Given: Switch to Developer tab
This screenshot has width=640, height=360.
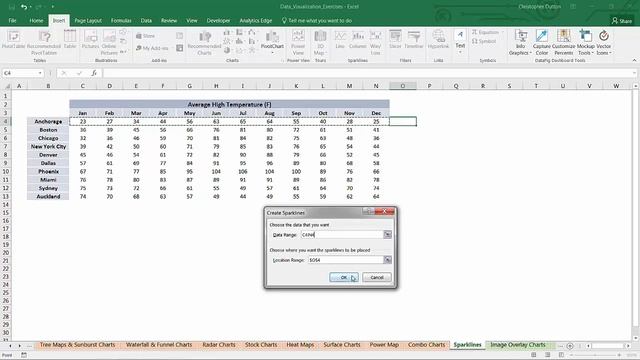Looking at the screenshot, I should point(218,20).
